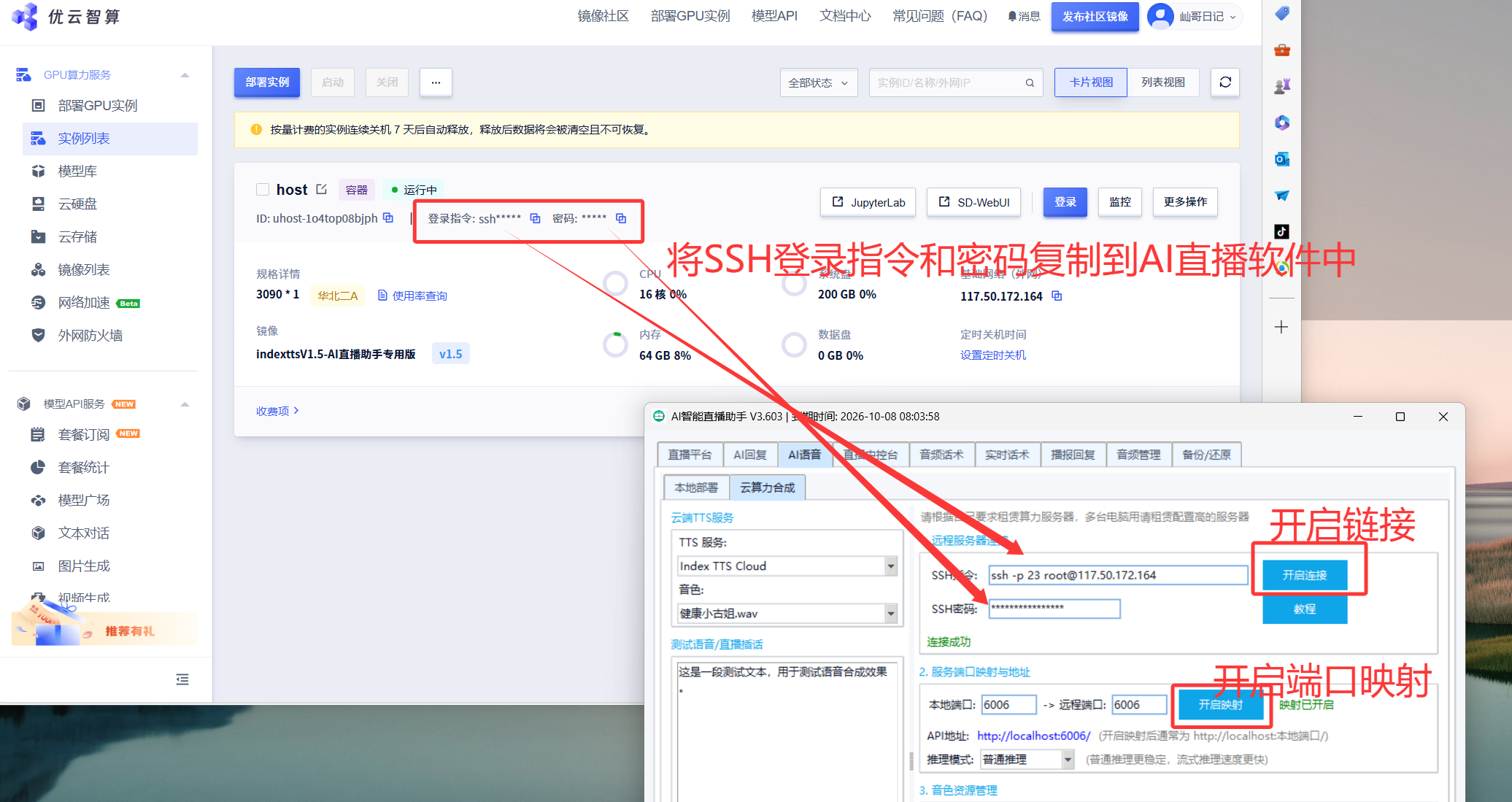Click the SSH密码 input field
Screen dimensions: 1512x802
click(x=1054, y=609)
